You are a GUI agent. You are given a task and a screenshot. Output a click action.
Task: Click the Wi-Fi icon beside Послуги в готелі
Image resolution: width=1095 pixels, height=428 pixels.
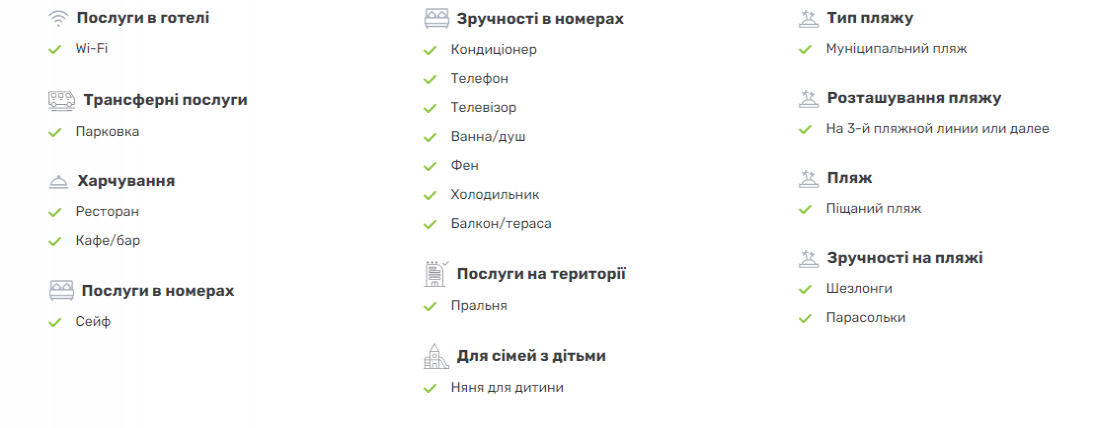pyautogui.click(x=58, y=19)
